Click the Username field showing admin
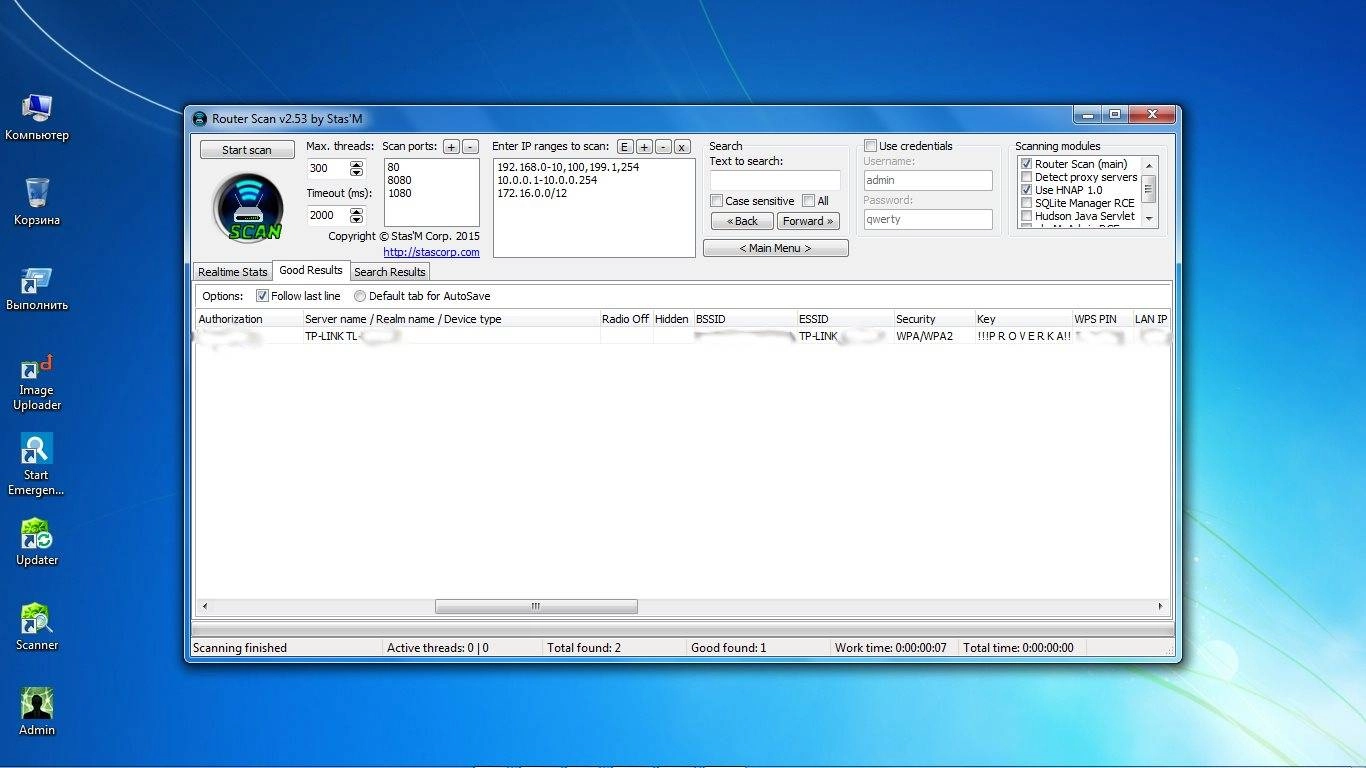The height and width of the screenshot is (768, 1366). pyautogui.click(x=927, y=181)
